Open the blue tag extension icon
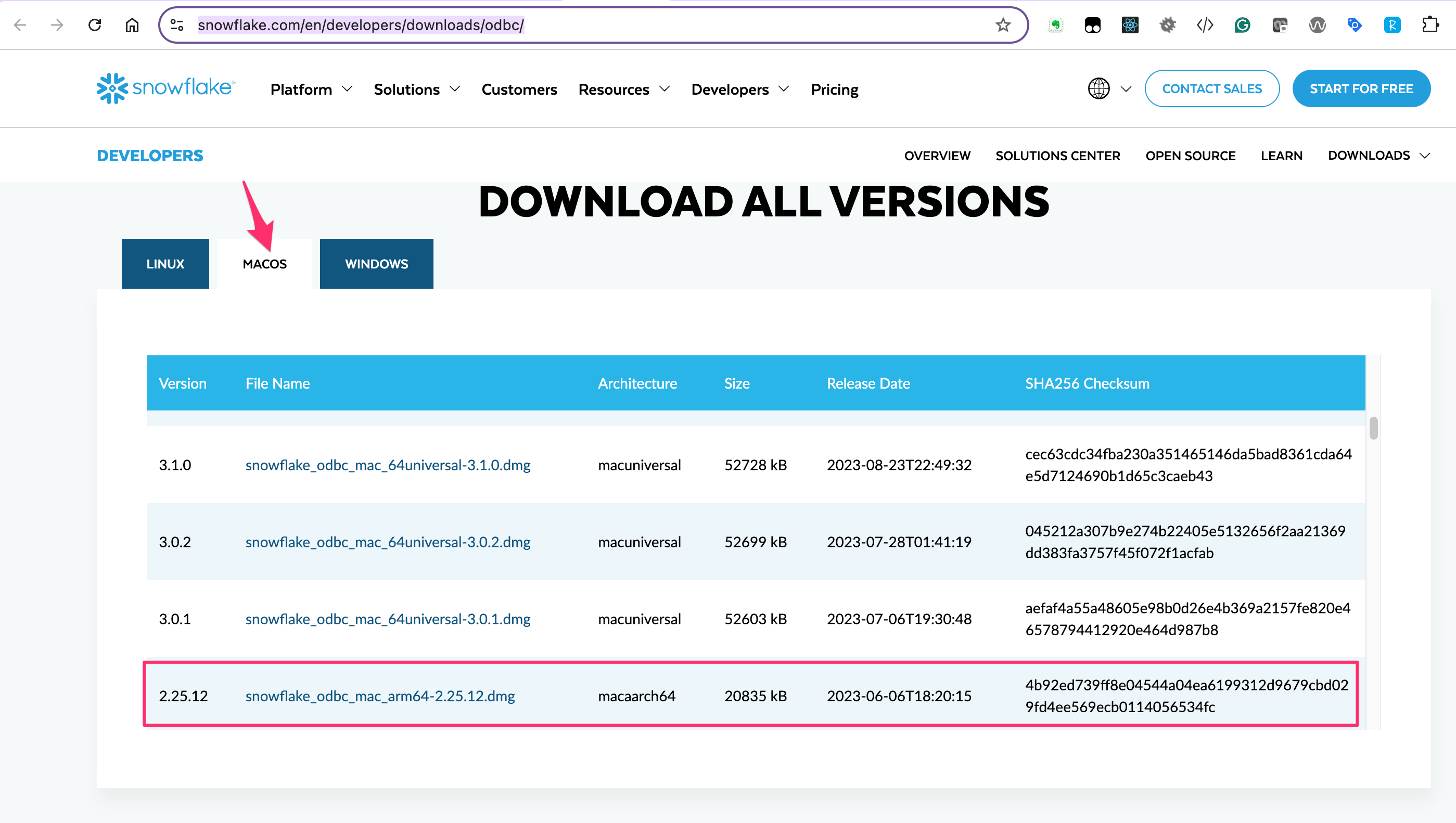This screenshot has height=823, width=1456. (1354, 25)
